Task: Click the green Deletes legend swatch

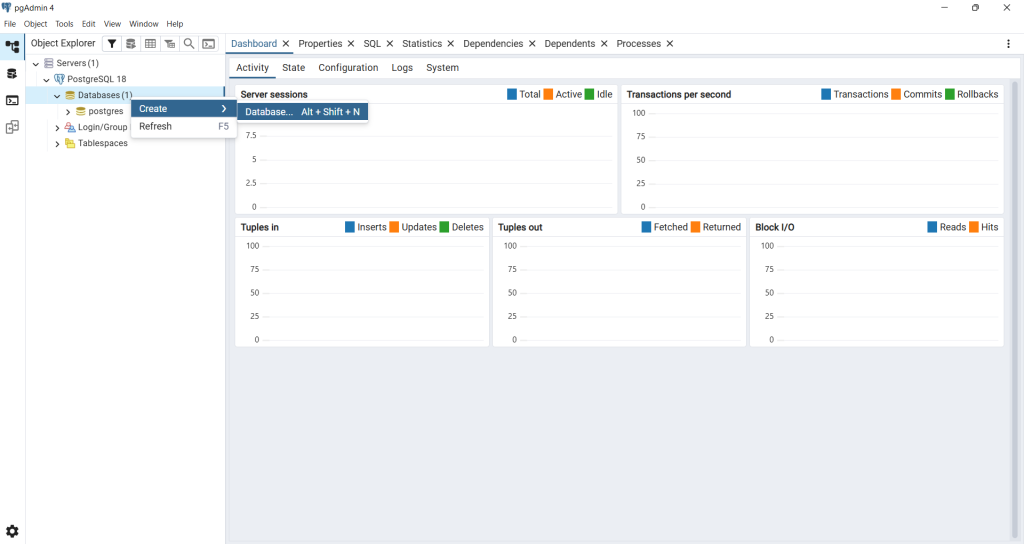Action: click(444, 227)
